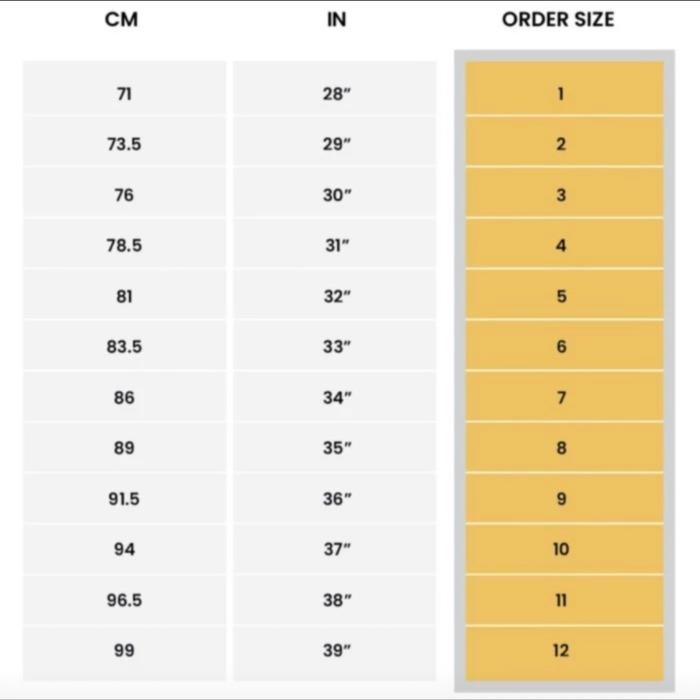Select the 39" inches cell
700x700 pixels.
click(x=336, y=650)
